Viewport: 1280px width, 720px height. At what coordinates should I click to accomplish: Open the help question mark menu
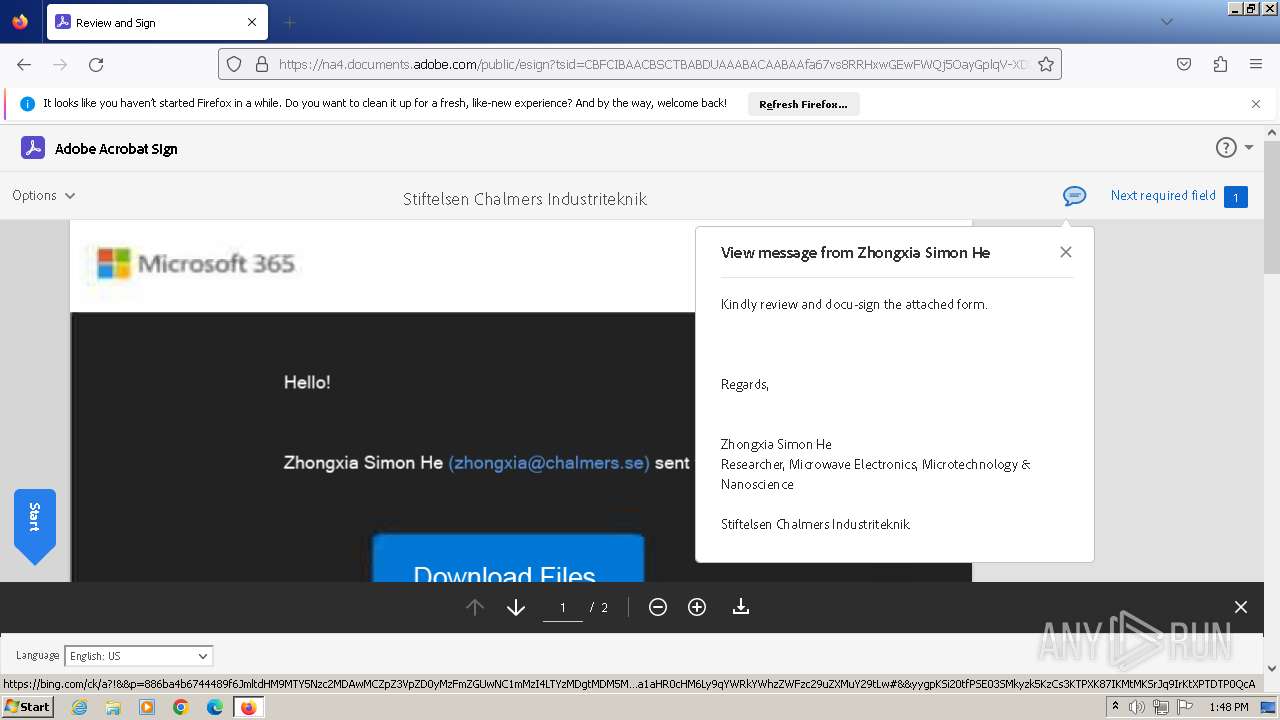1226,147
